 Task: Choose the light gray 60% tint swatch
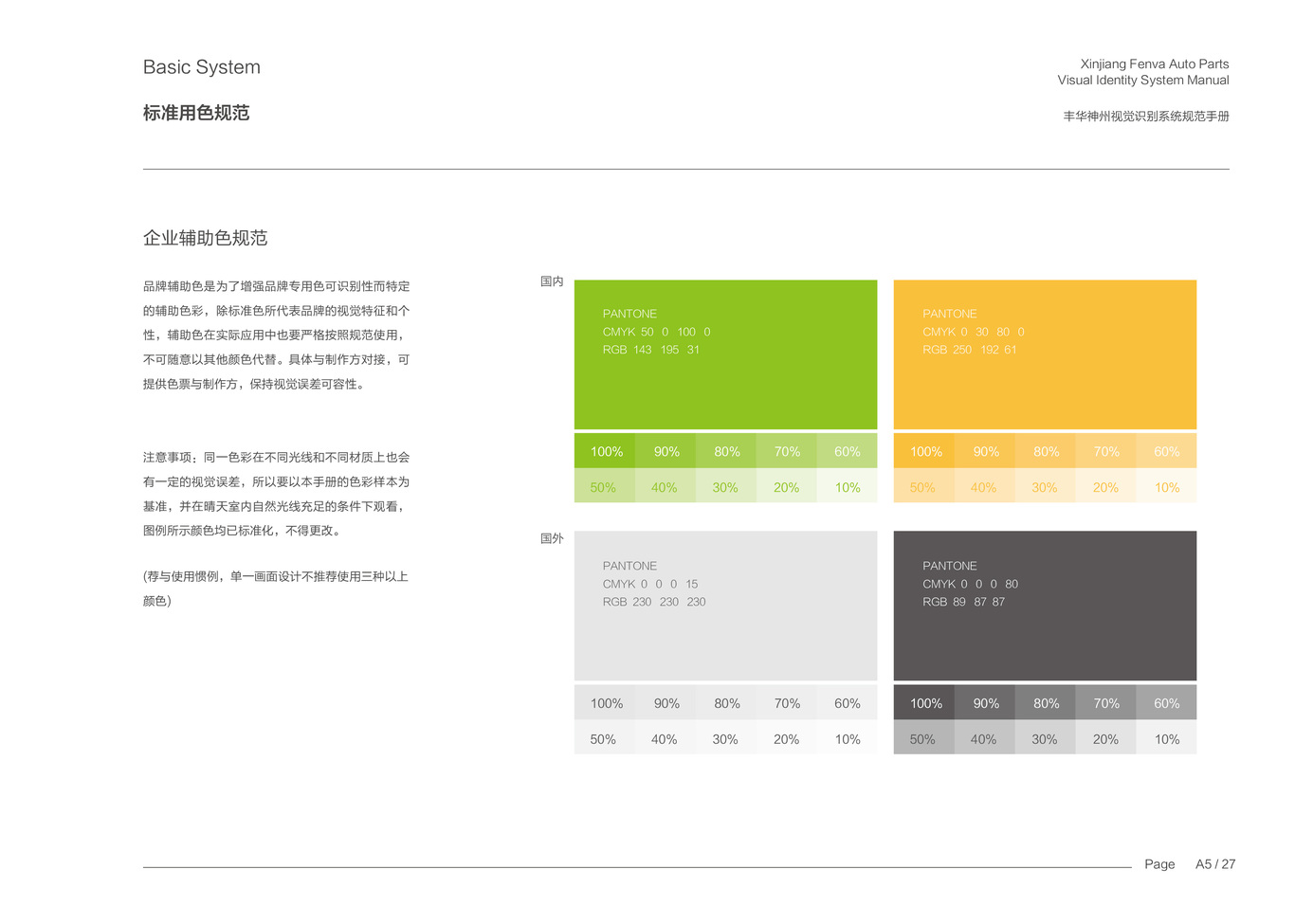(x=847, y=702)
